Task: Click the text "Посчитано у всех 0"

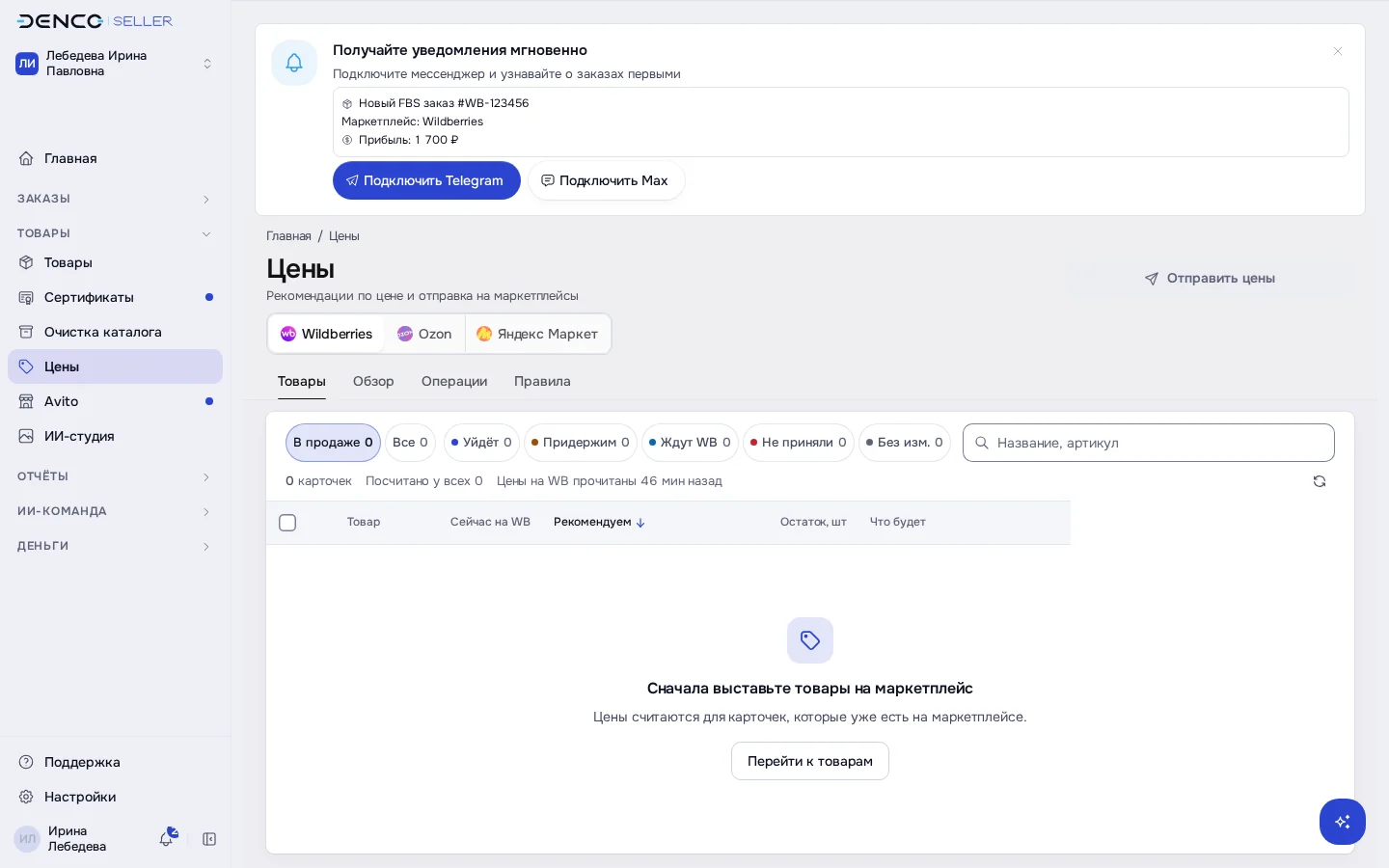Action: (x=423, y=480)
